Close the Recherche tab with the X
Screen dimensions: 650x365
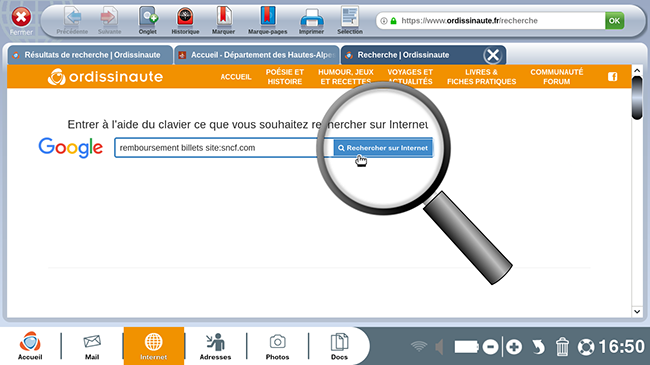493,55
